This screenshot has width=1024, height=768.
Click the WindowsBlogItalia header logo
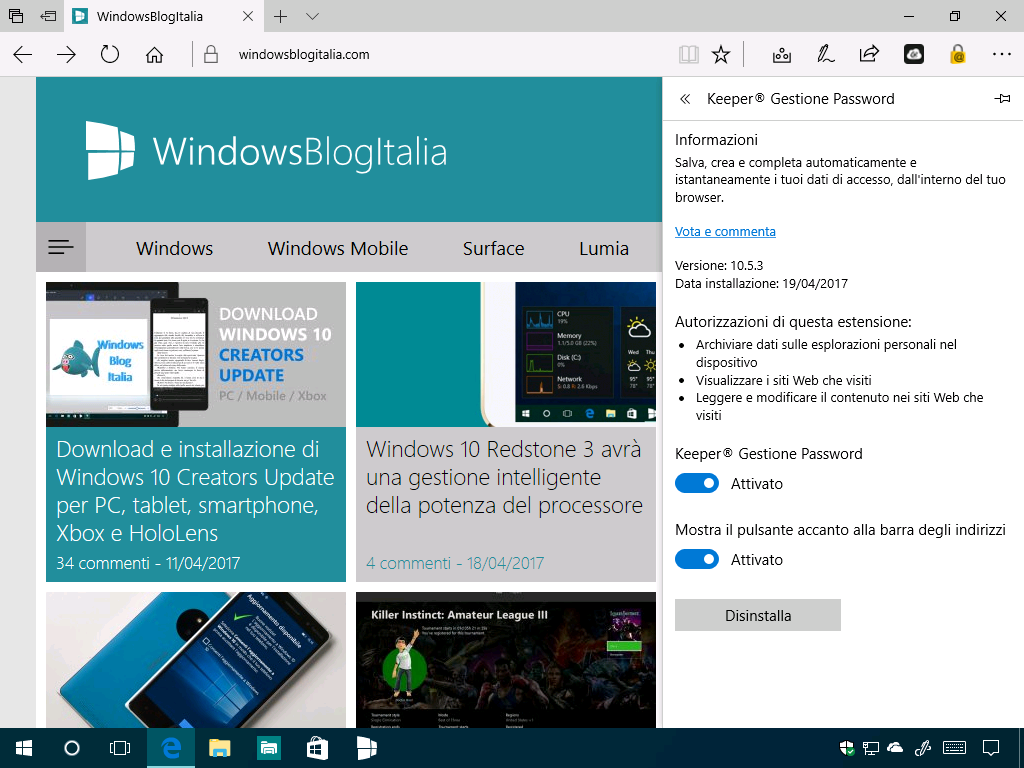coord(266,151)
